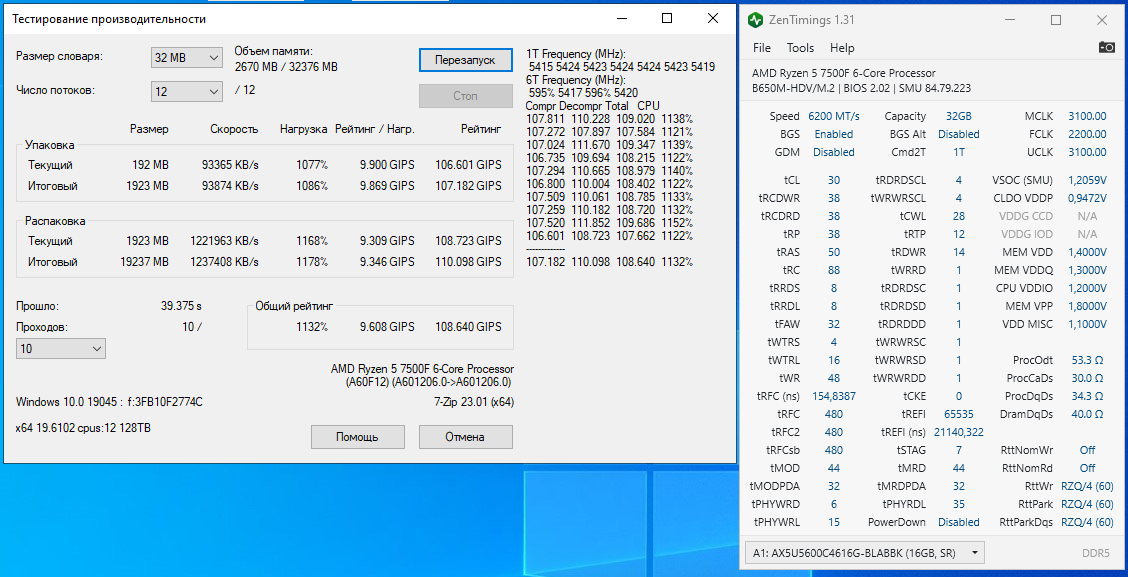Open the Help menu in ZenTimings
This screenshot has width=1128, height=577.
[x=842, y=48]
